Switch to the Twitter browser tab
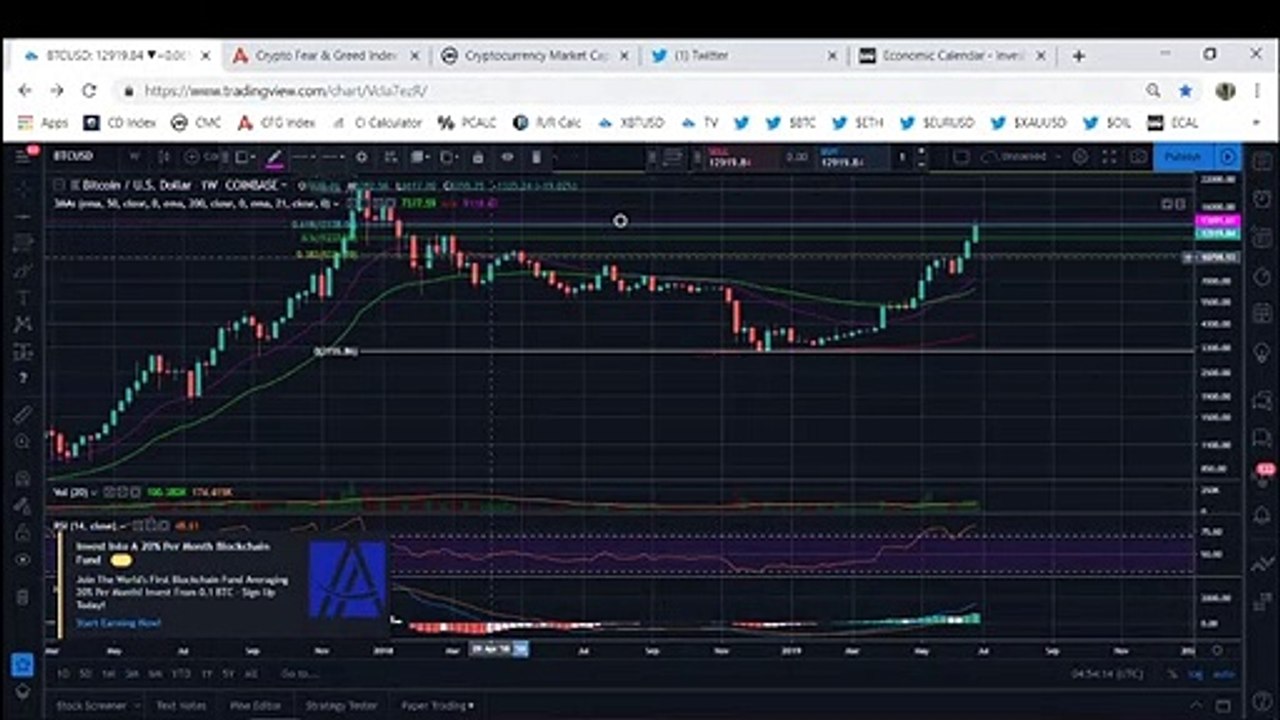 pos(744,56)
